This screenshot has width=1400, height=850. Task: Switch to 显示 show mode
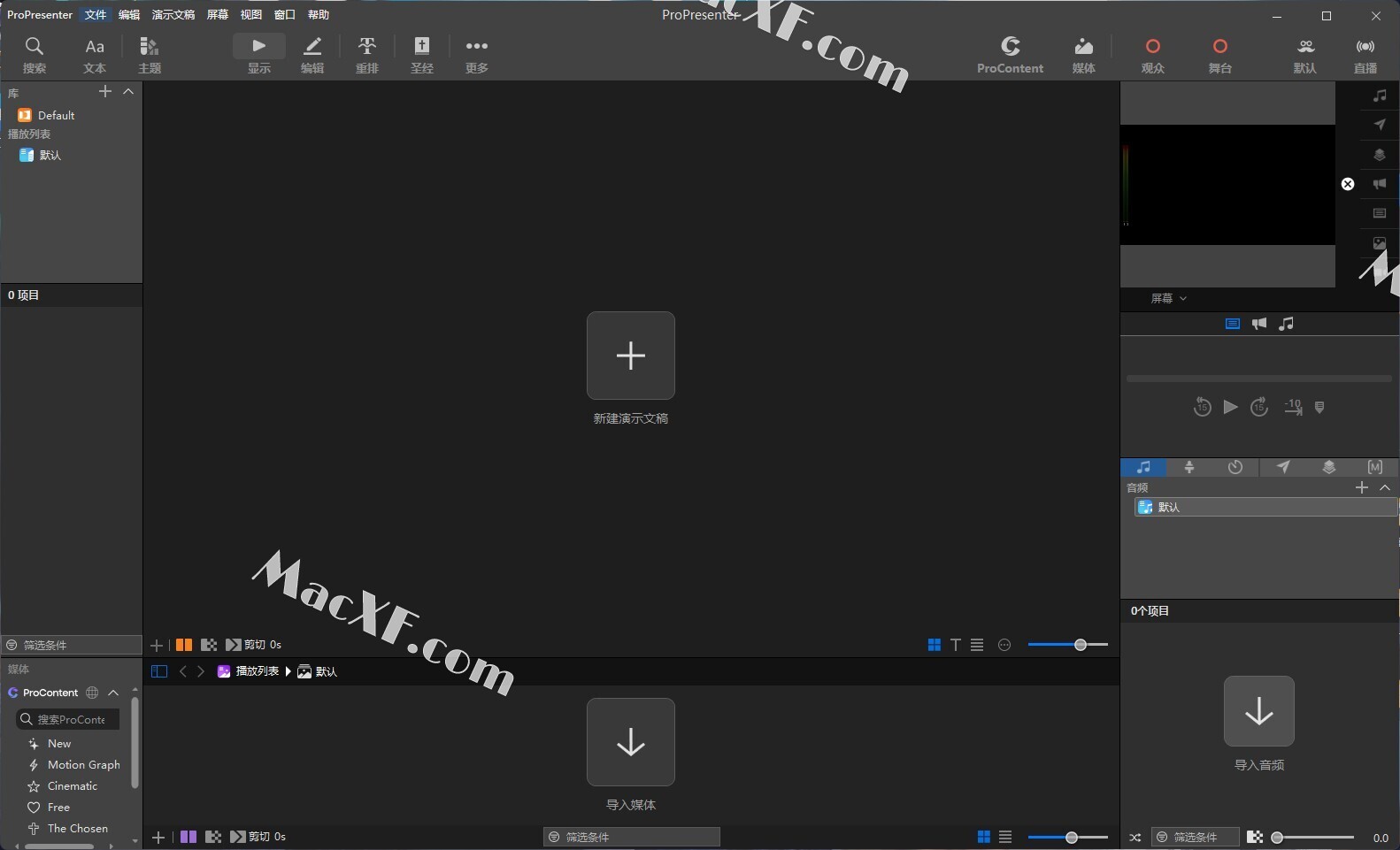point(258,55)
